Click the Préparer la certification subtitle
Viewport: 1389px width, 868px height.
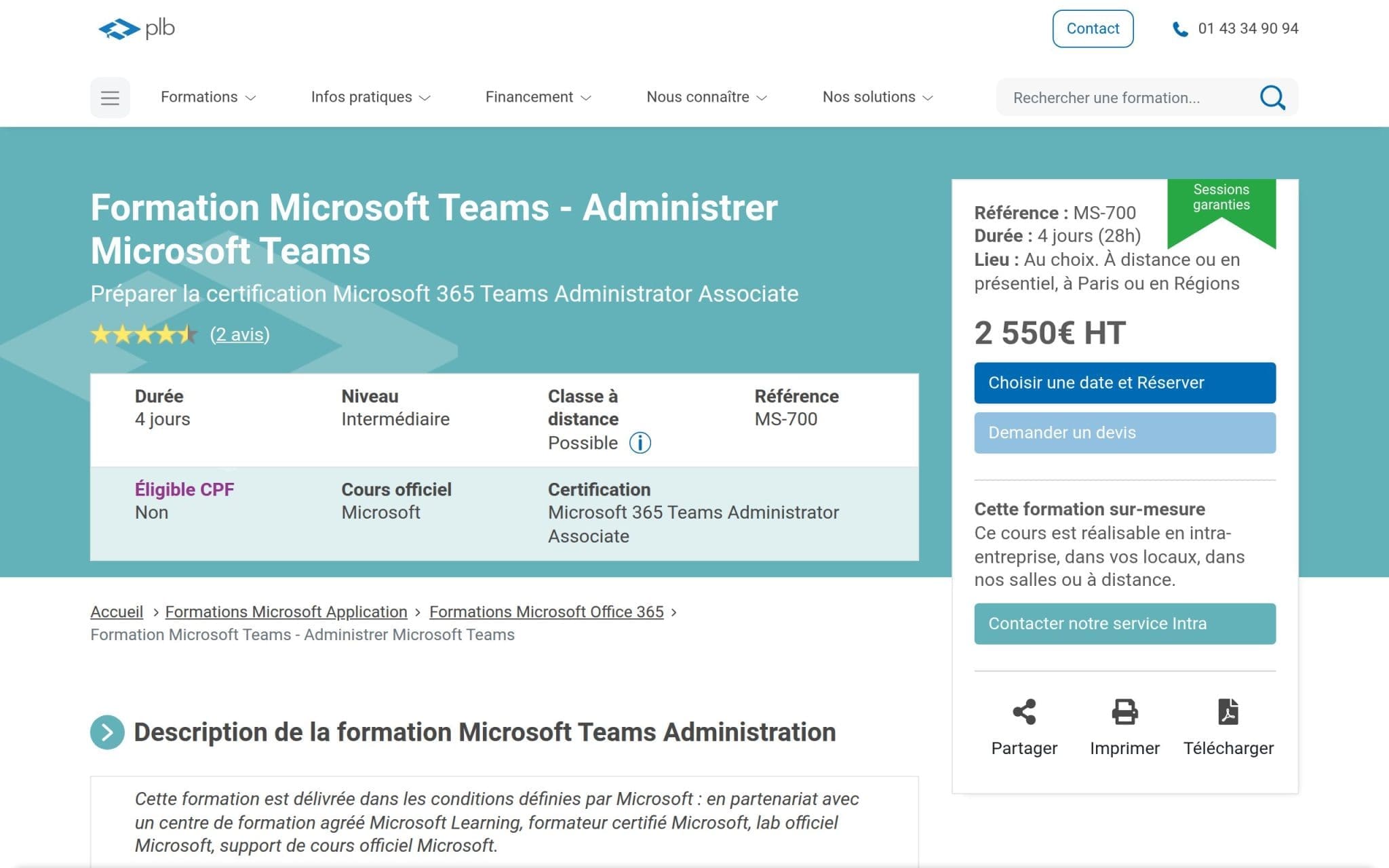coord(444,294)
